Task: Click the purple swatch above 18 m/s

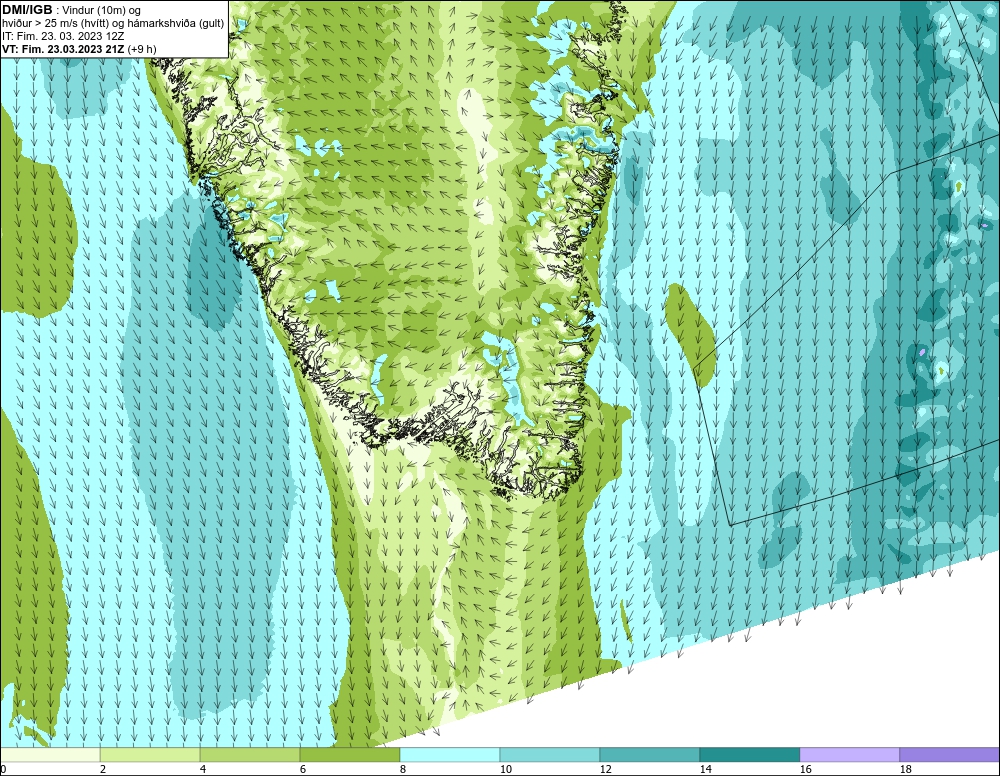Action: coord(949,755)
